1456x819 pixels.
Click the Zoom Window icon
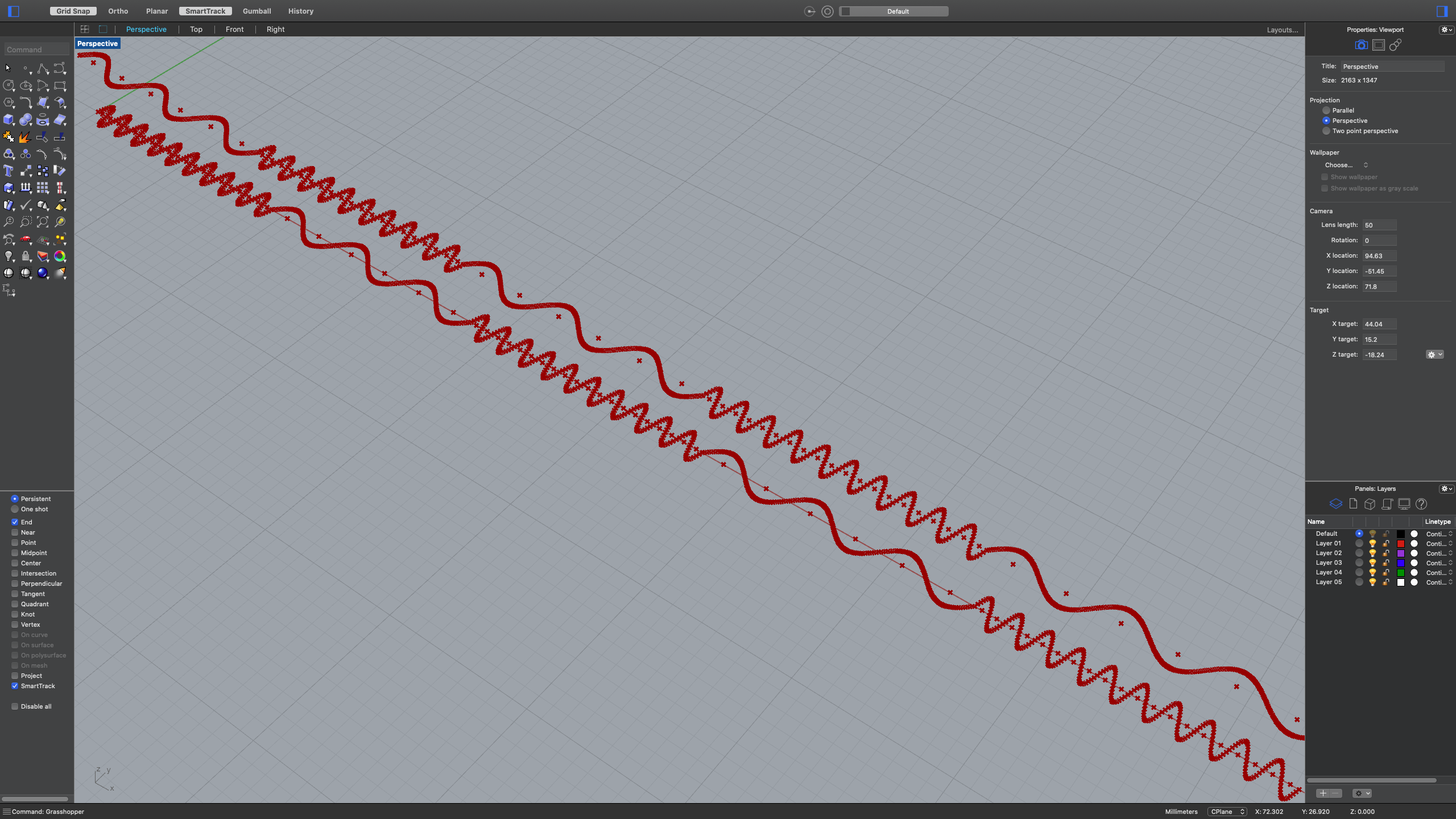[x=26, y=222]
